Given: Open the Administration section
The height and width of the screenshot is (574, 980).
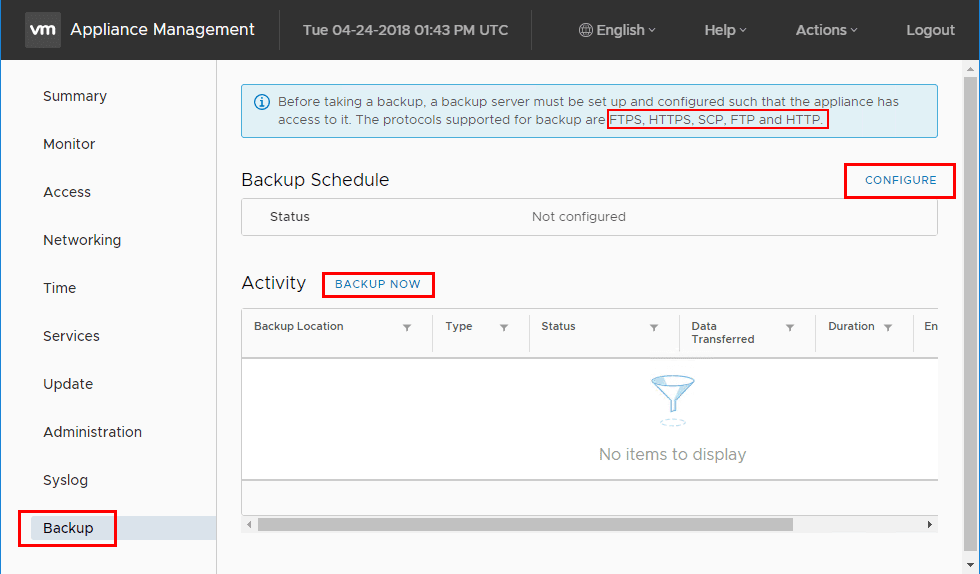Looking at the screenshot, I should coord(92,432).
